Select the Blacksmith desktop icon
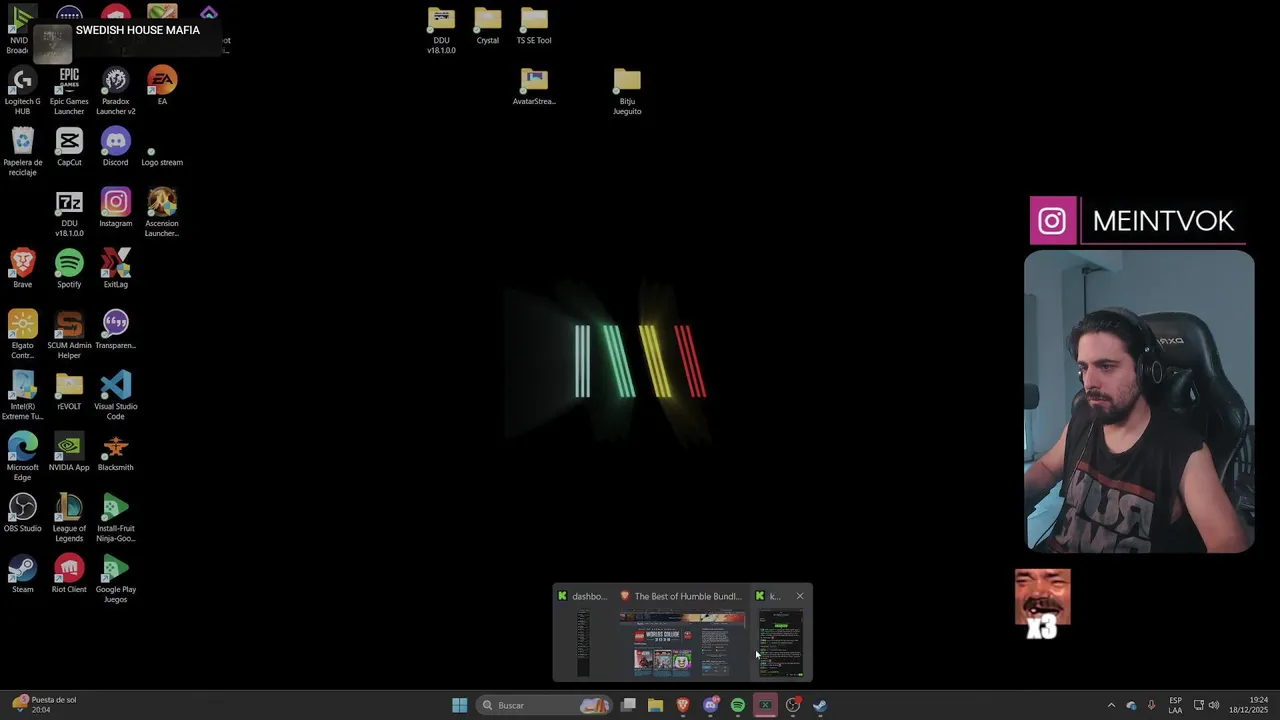The width and height of the screenshot is (1280, 720). [x=115, y=452]
